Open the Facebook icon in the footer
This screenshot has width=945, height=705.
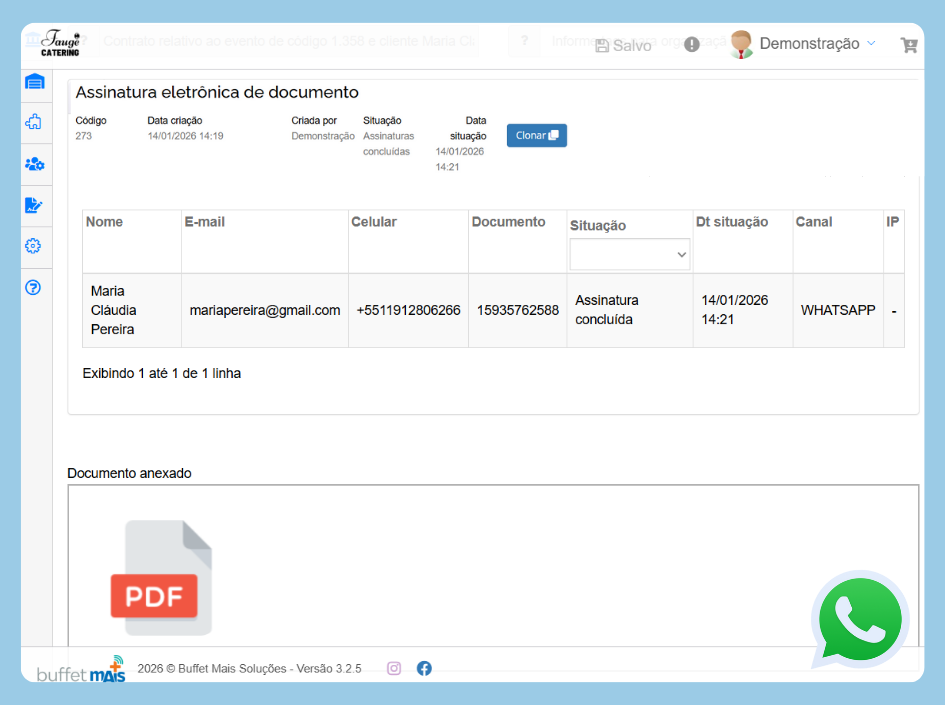(x=424, y=668)
